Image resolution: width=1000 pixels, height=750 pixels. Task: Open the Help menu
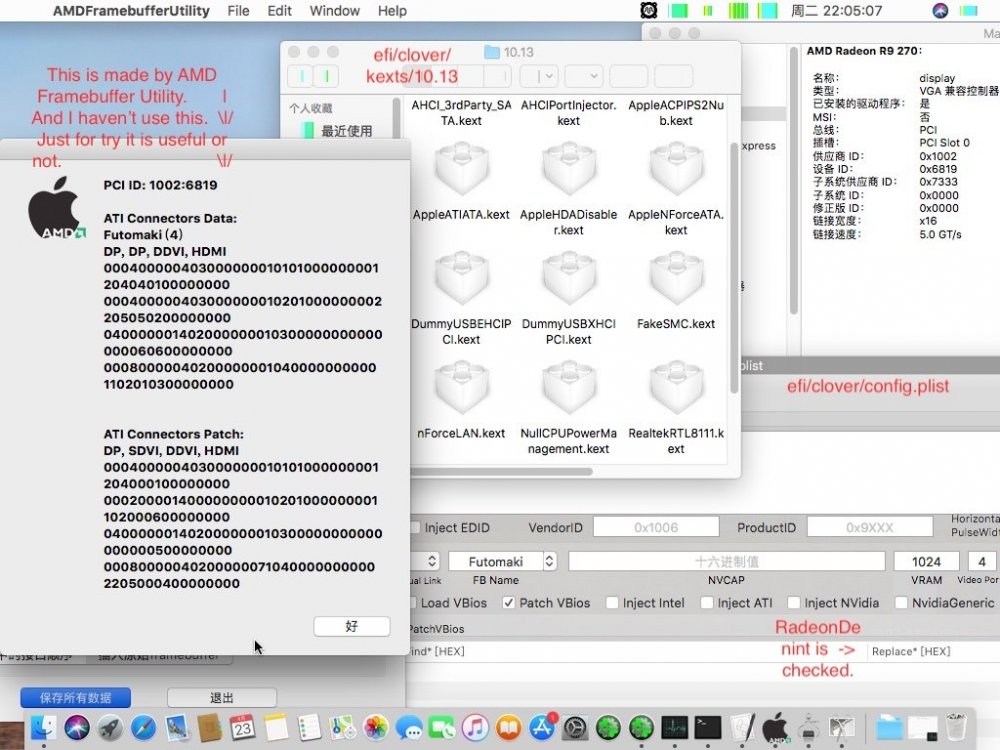[392, 11]
